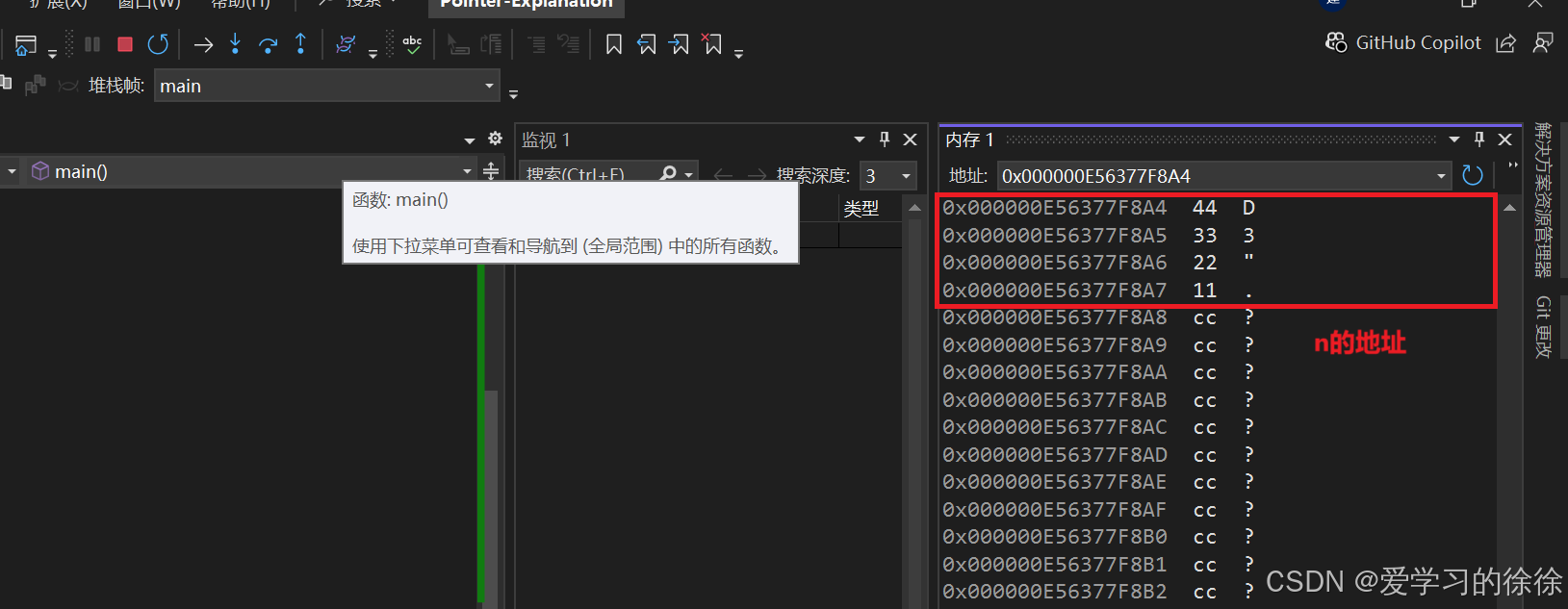
Task: Go to the next bookmark
Action: 679,44
